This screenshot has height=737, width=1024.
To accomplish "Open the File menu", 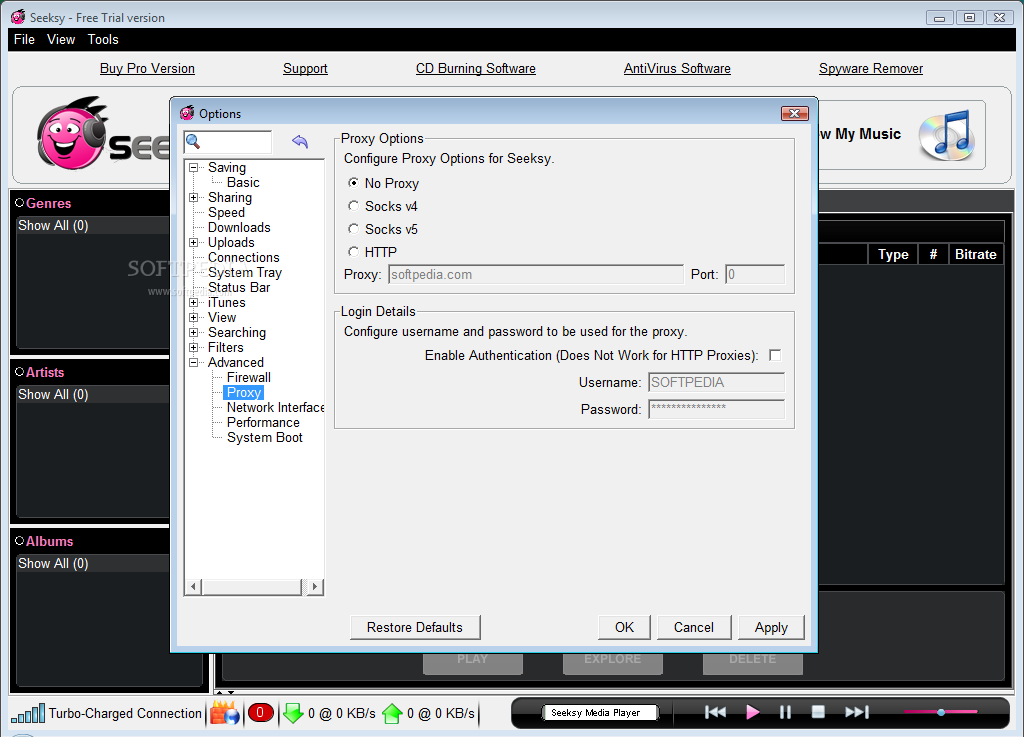I will pos(24,39).
